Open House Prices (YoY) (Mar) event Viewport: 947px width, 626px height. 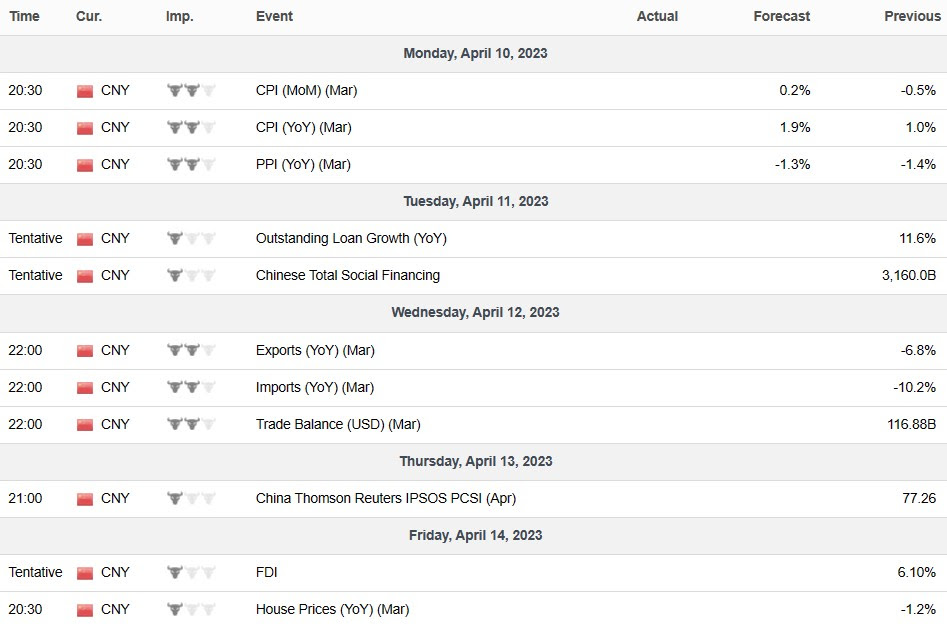pyautogui.click(x=332, y=610)
